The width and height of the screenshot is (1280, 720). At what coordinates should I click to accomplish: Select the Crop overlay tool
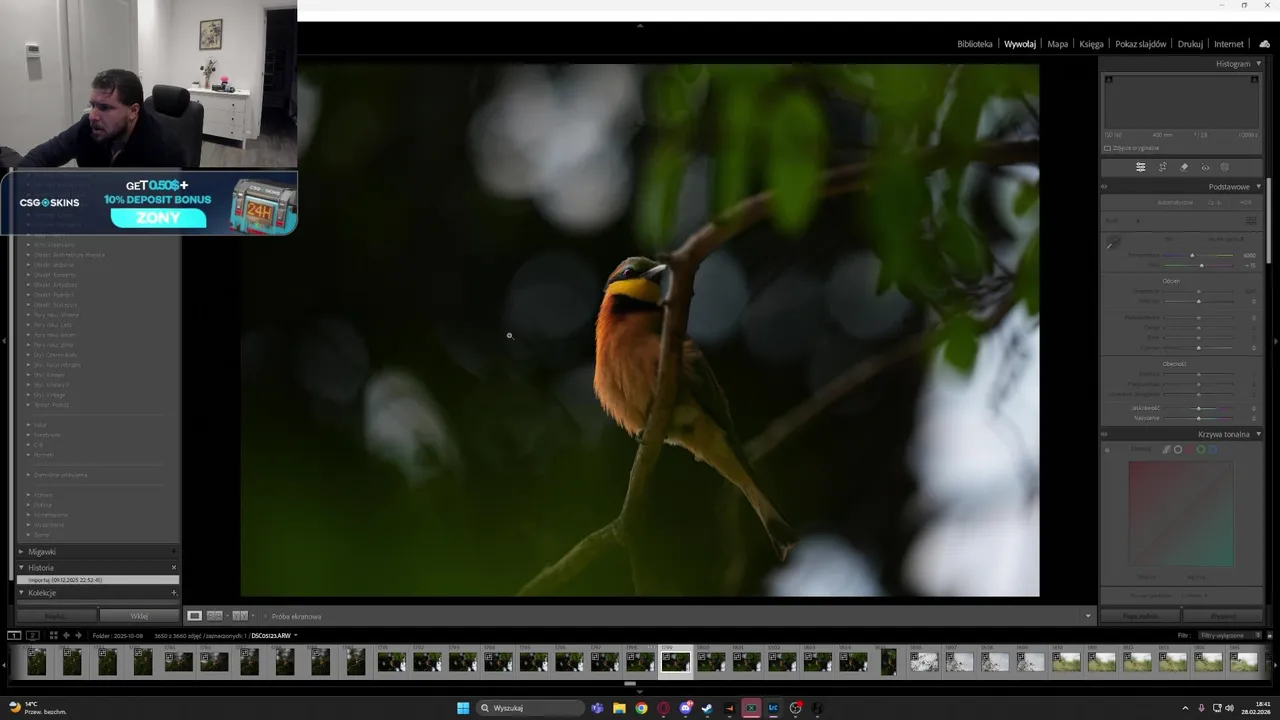(1163, 167)
